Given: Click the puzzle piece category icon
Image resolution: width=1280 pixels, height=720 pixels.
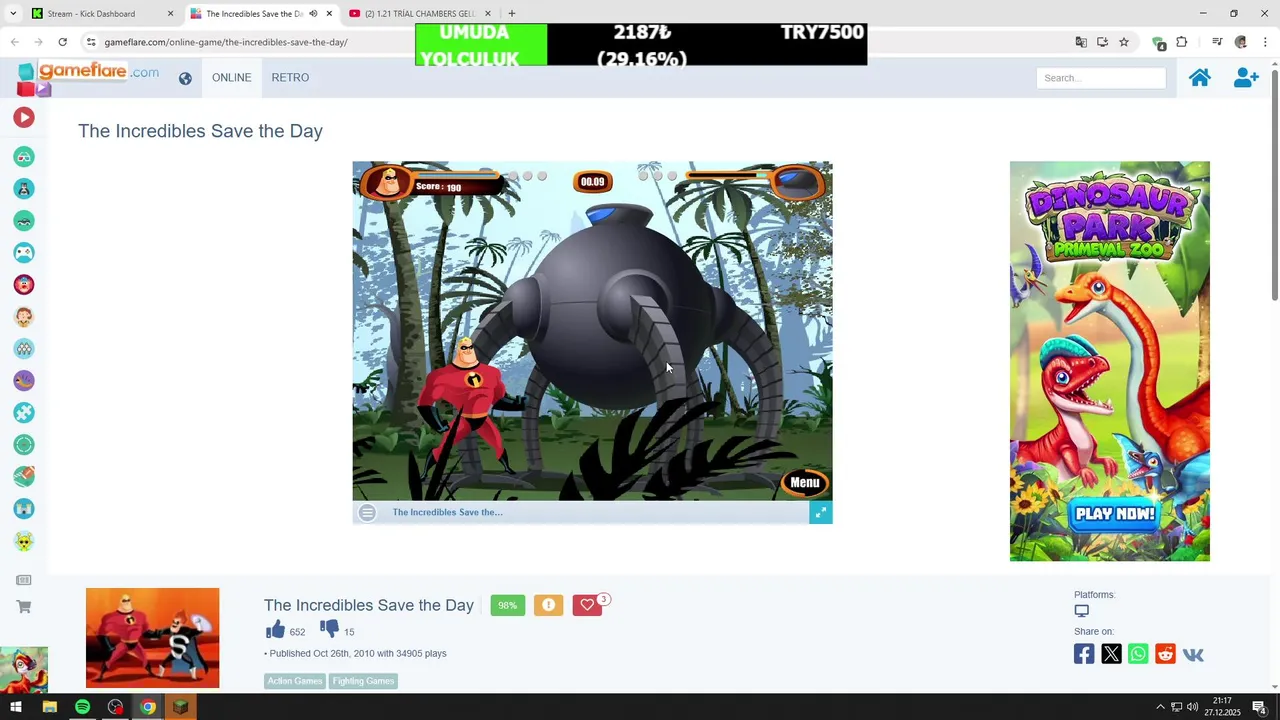Looking at the screenshot, I should pos(24,413).
